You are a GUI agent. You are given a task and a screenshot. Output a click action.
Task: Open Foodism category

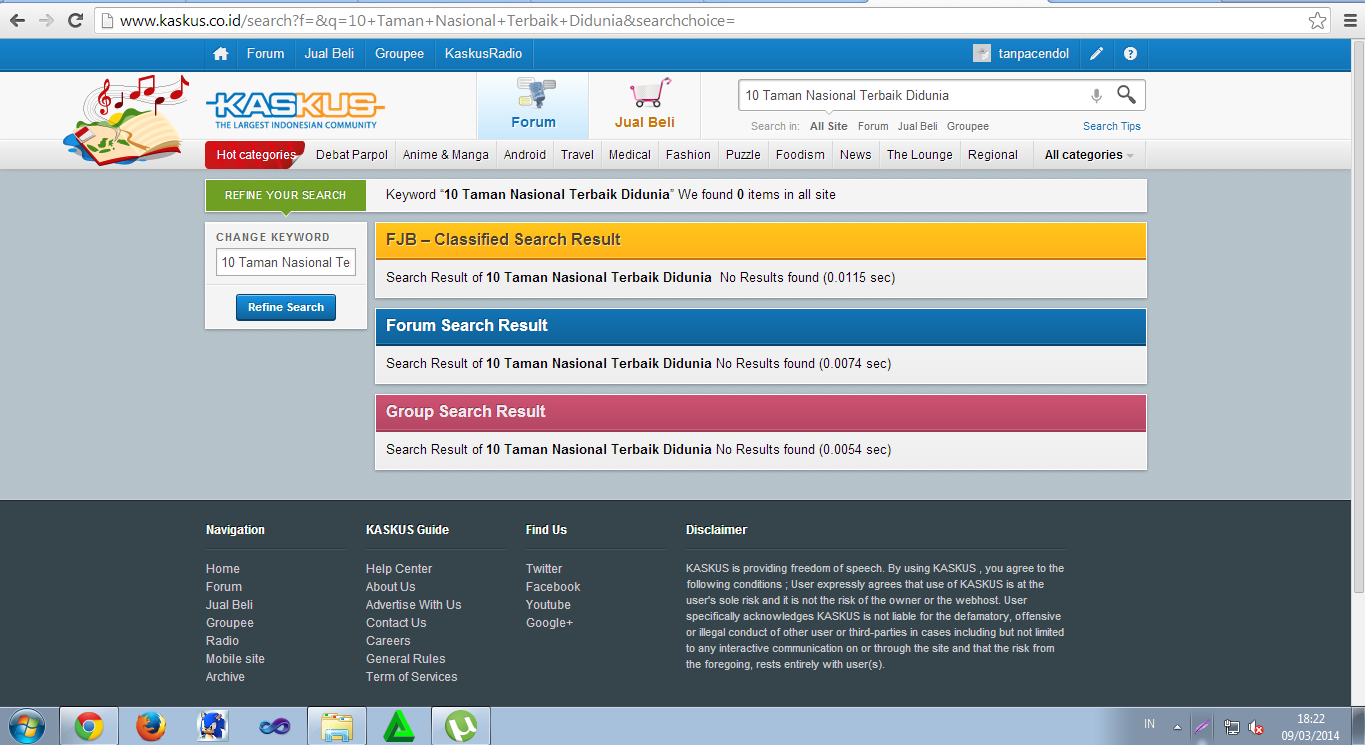(800, 155)
